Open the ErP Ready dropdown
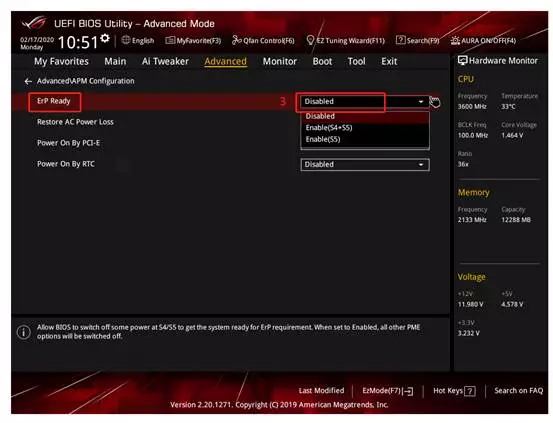This screenshot has width=553, height=423. click(365, 102)
